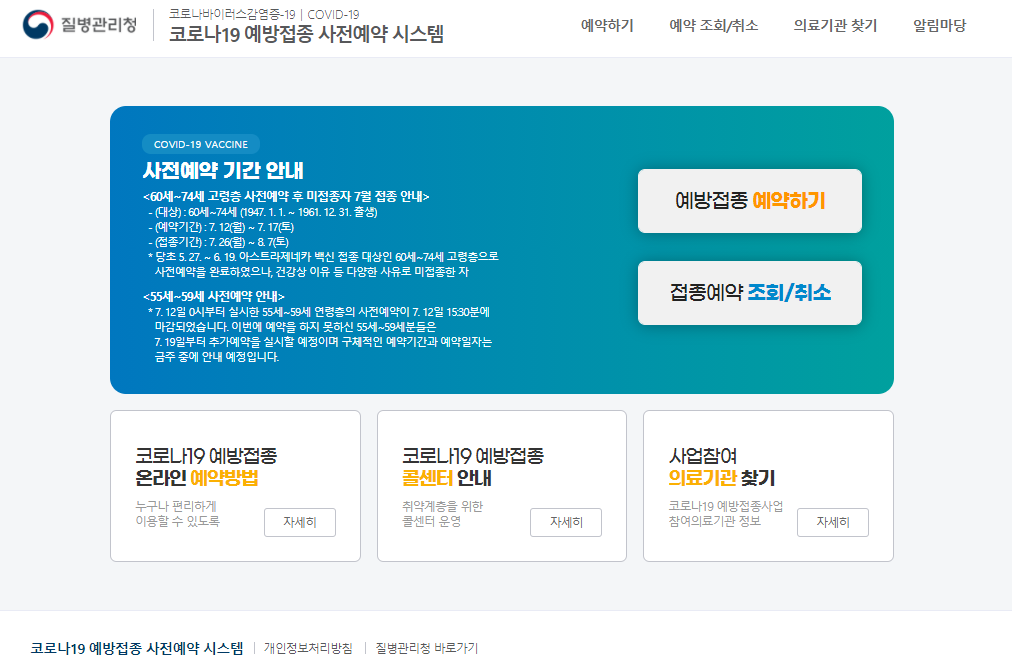This screenshot has width=1012, height=659.
Task: Click the 콜센터 안내 card title
Action: (x=472, y=467)
